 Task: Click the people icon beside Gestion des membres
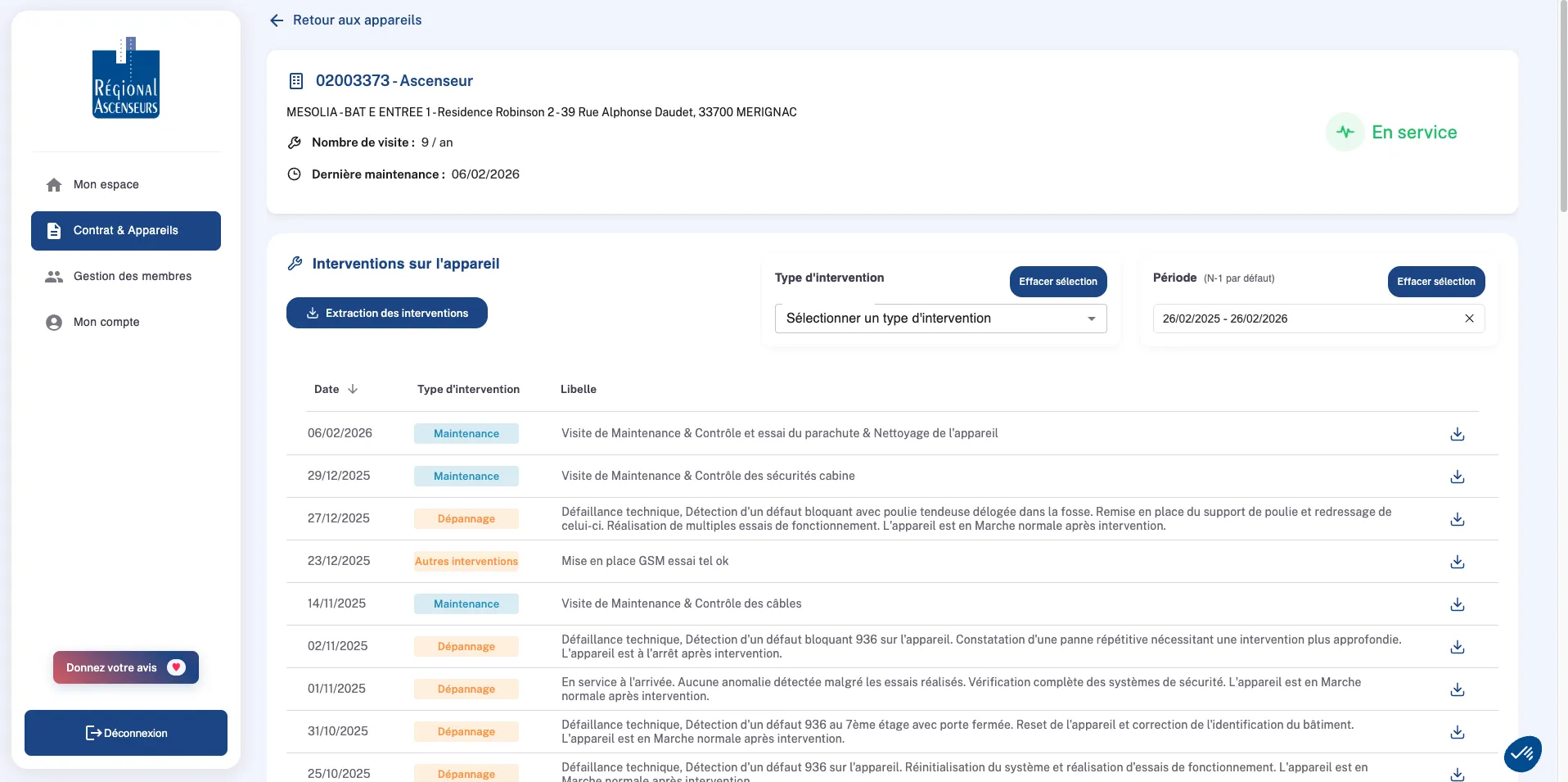click(x=53, y=277)
